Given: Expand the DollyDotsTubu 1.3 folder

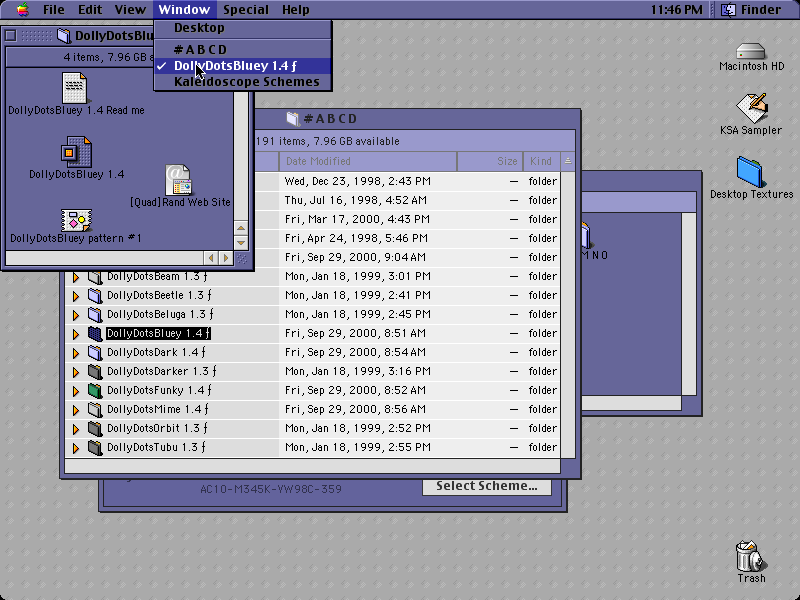Looking at the screenshot, I should [x=76, y=448].
